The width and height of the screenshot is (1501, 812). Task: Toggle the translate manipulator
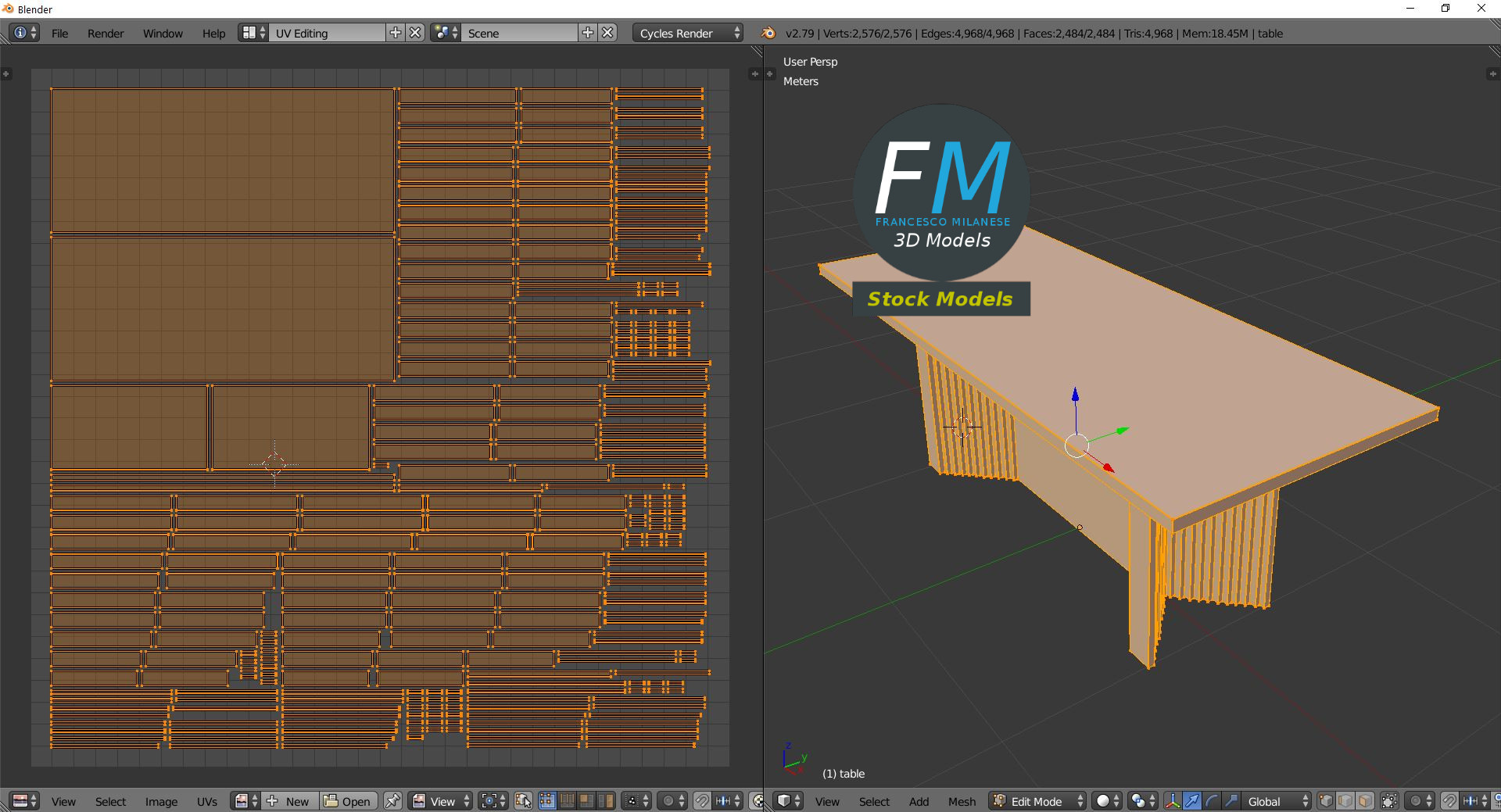[1192, 801]
